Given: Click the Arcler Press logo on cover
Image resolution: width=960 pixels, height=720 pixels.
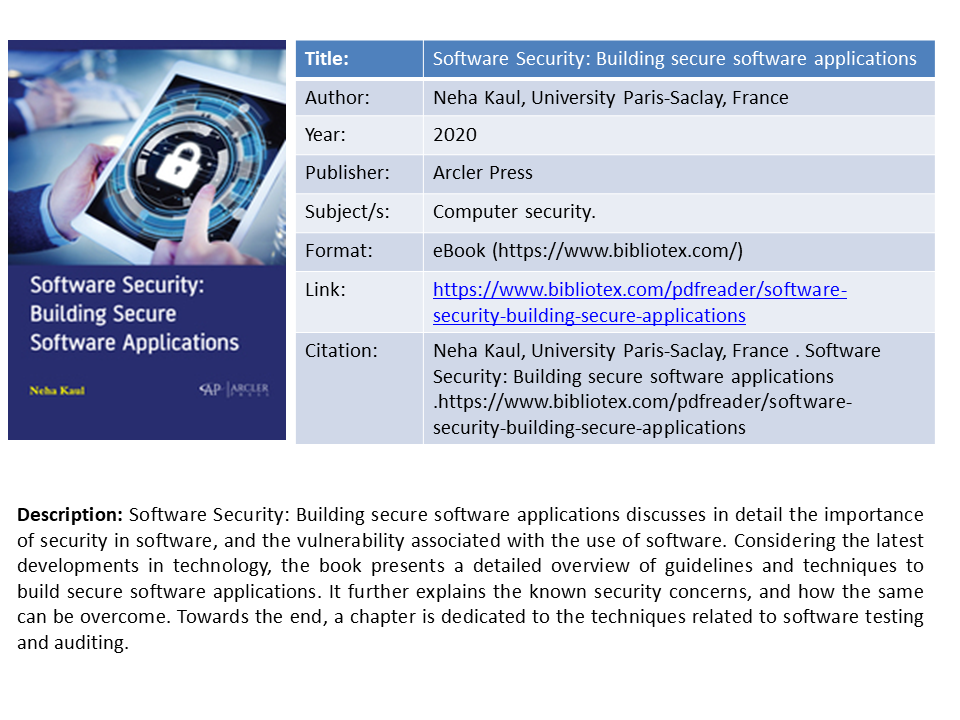Looking at the screenshot, I should point(234,389).
